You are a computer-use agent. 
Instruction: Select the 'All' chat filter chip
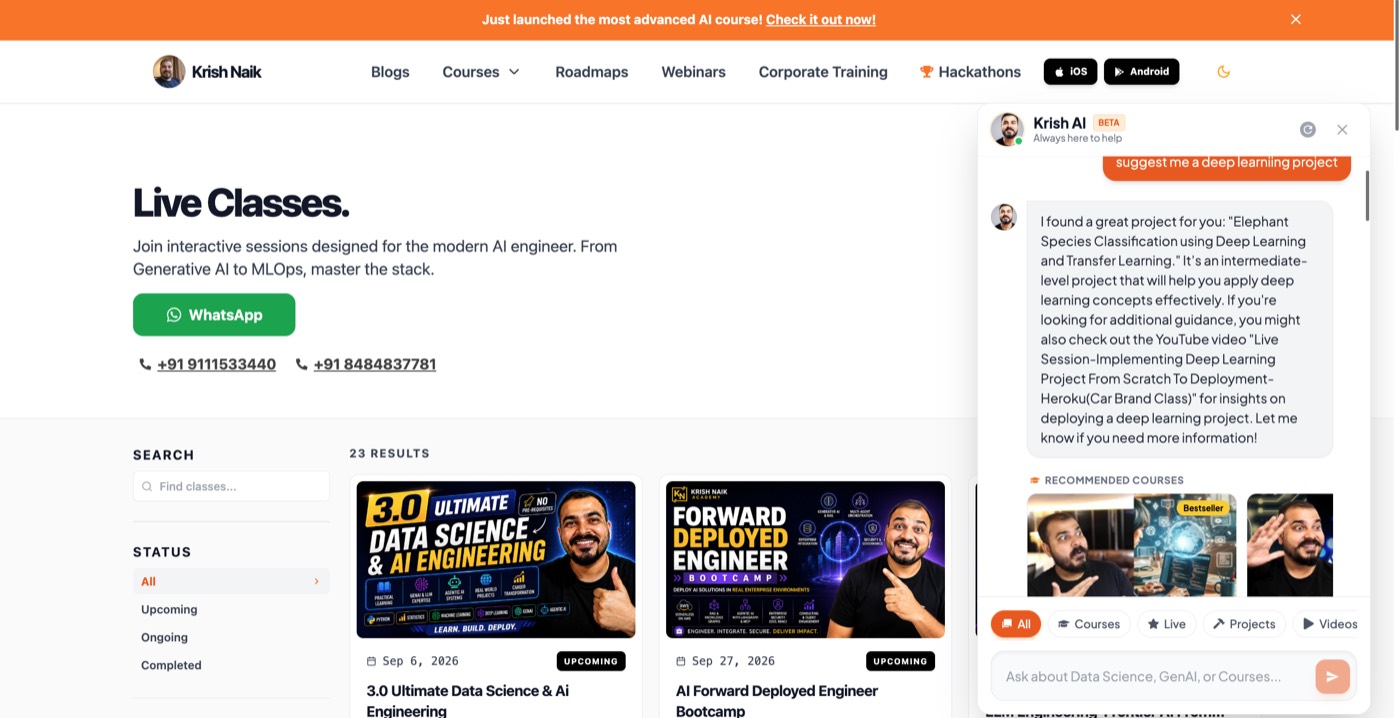click(1016, 624)
